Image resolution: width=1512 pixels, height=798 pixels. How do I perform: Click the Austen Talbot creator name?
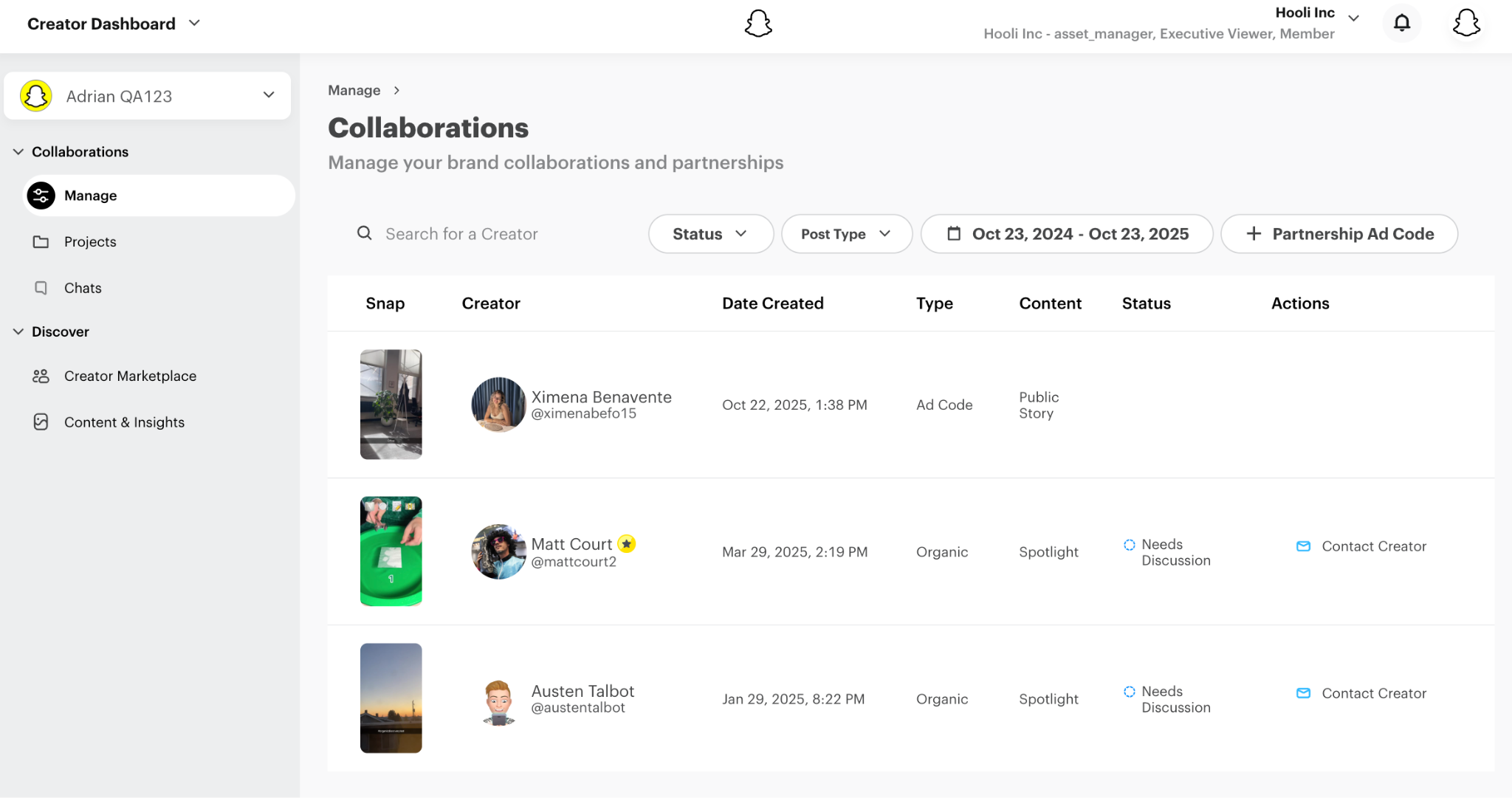pos(583,691)
